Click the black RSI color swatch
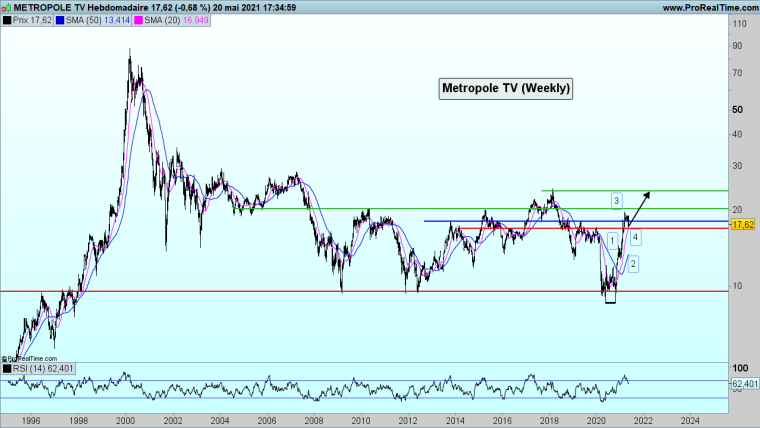The height and width of the screenshot is (428, 760). [x=7, y=368]
